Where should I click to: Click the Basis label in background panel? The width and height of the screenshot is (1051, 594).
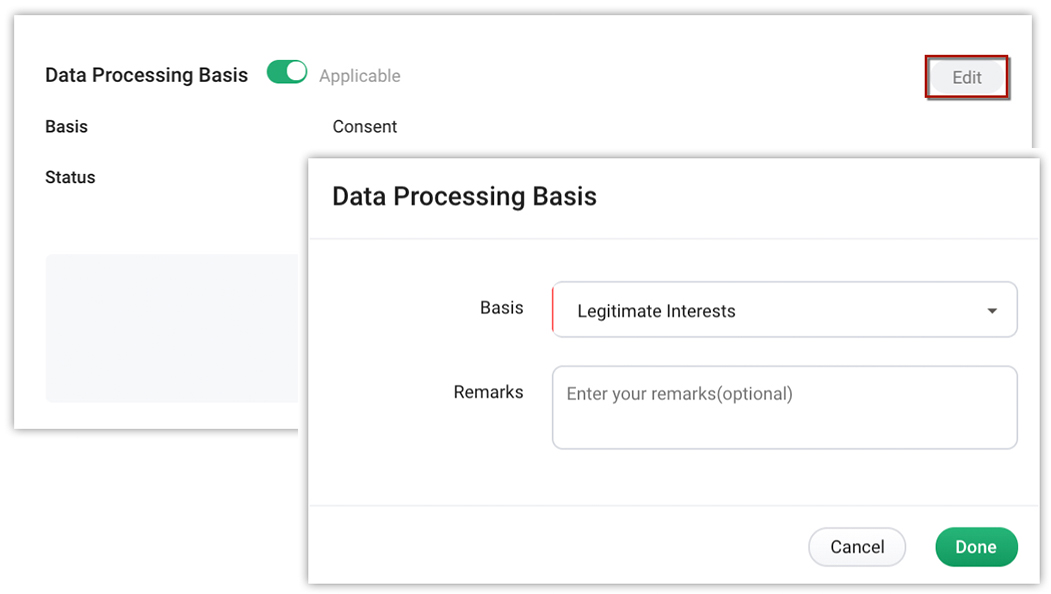(66, 127)
